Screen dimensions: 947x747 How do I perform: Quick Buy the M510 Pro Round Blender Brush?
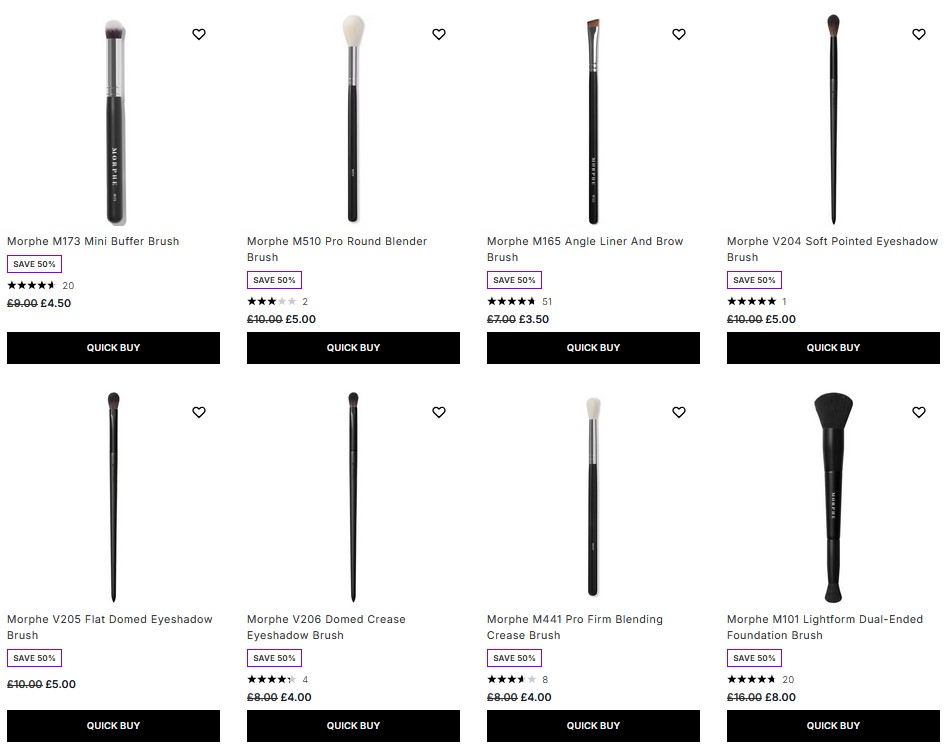click(x=353, y=348)
